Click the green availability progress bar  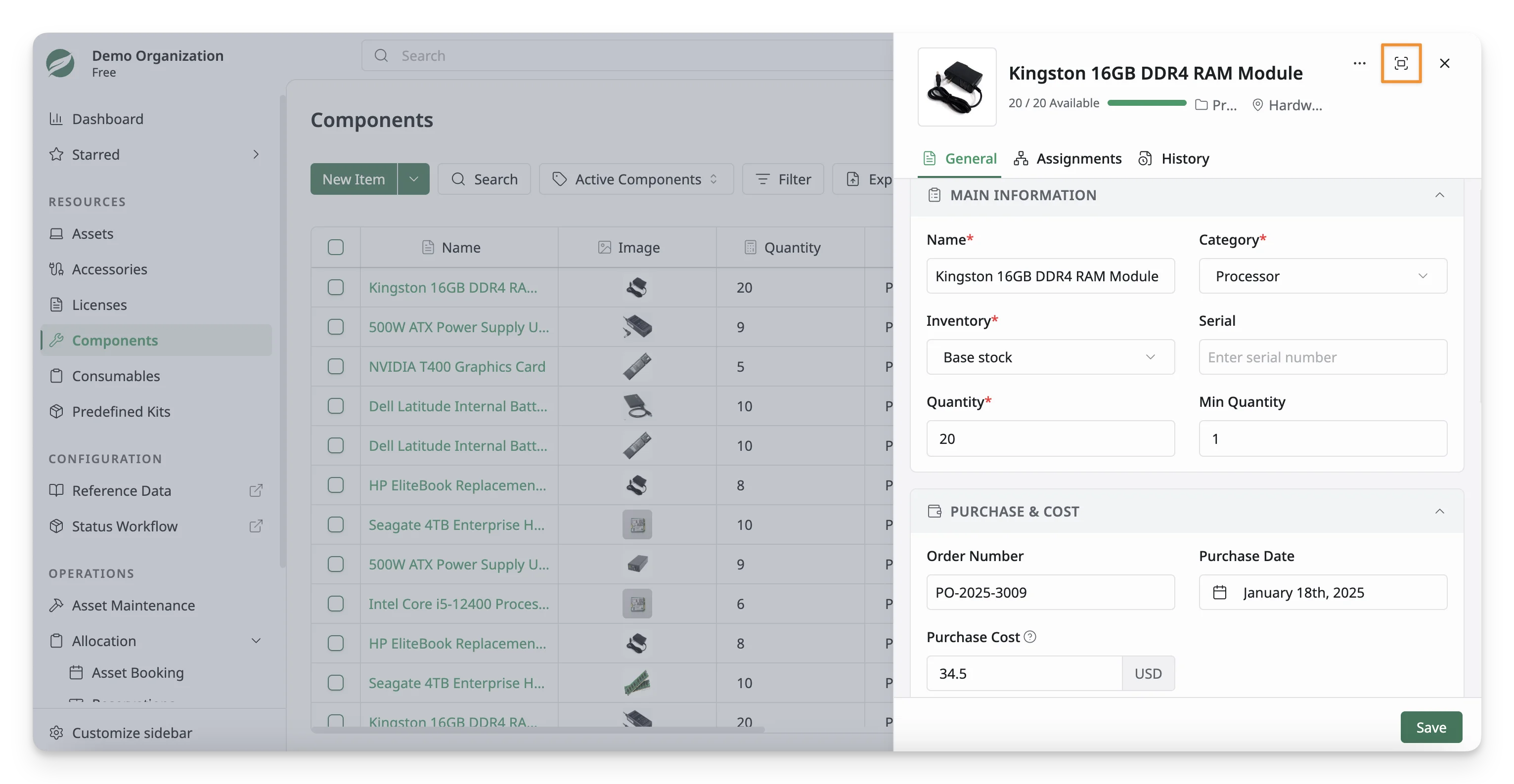point(1146,103)
